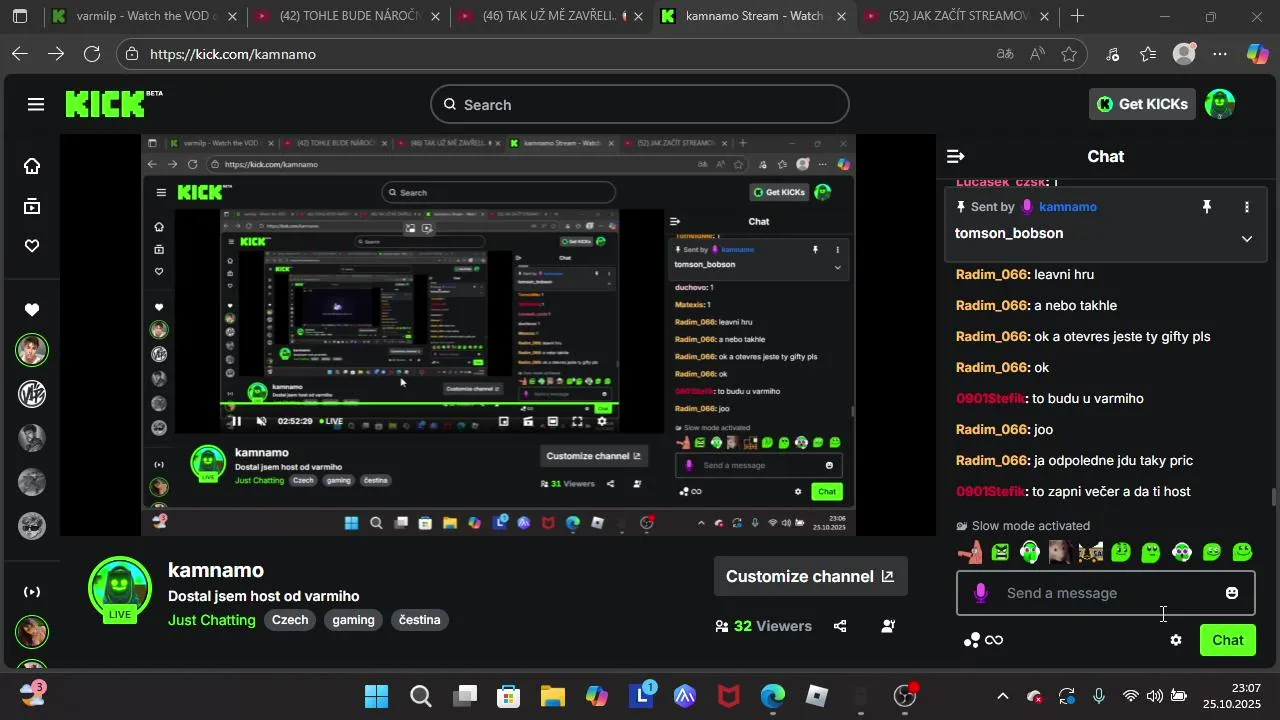Insert green headphones emote next to angry face
The width and height of the screenshot is (1280, 720).
(1030, 552)
